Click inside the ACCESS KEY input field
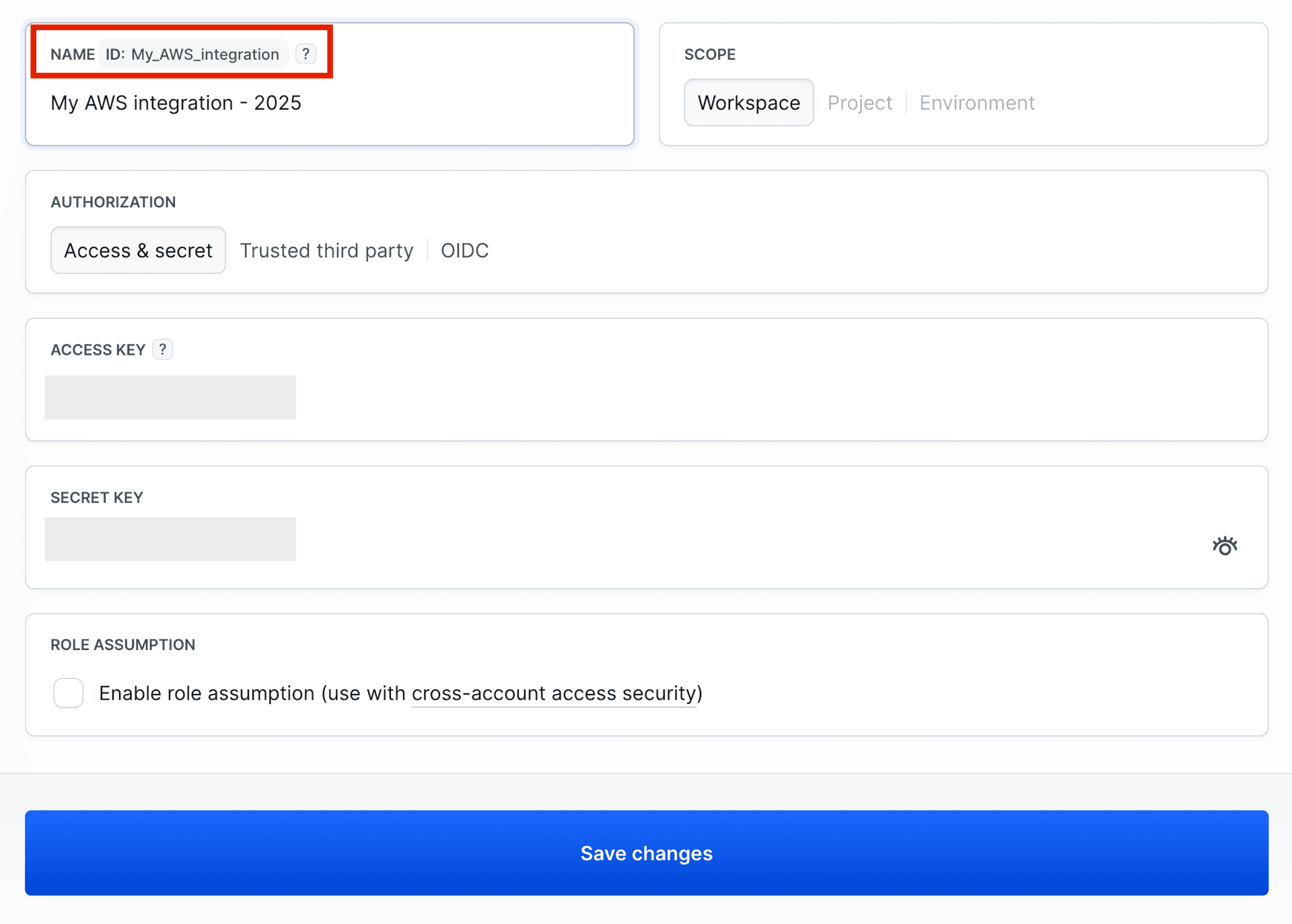 click(x=170, y=397)
